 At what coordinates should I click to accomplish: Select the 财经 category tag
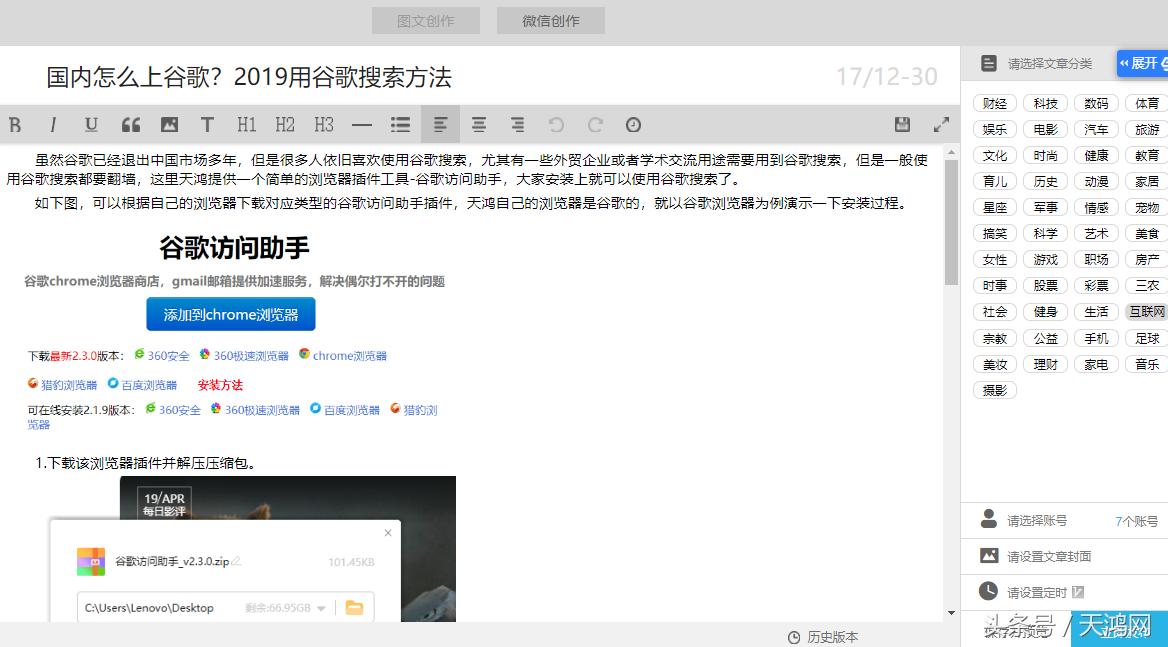point(995,102)
